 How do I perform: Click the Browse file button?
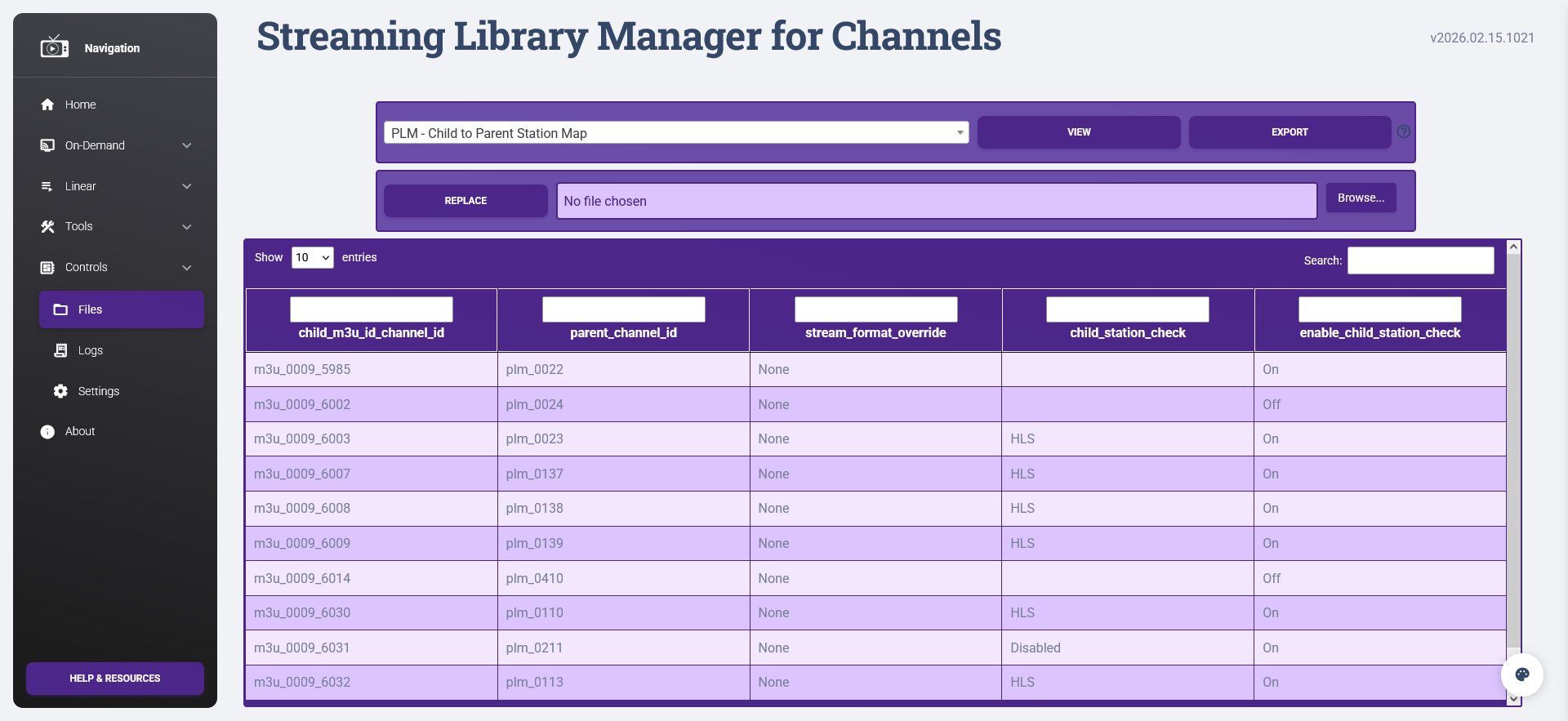1361,198
